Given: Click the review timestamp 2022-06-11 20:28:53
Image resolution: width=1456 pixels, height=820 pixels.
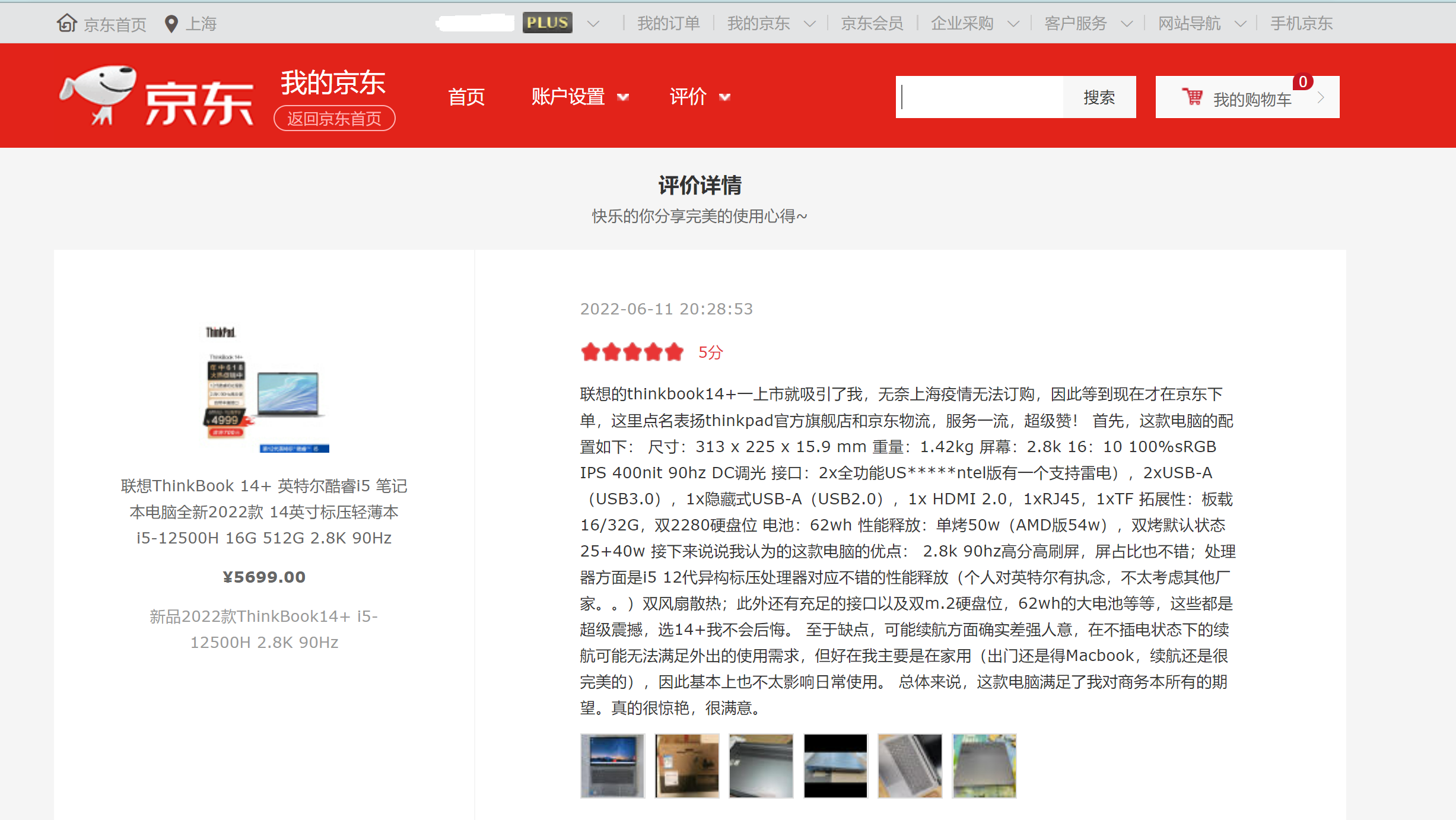Looking at the screenshot, I should [666, 309].
